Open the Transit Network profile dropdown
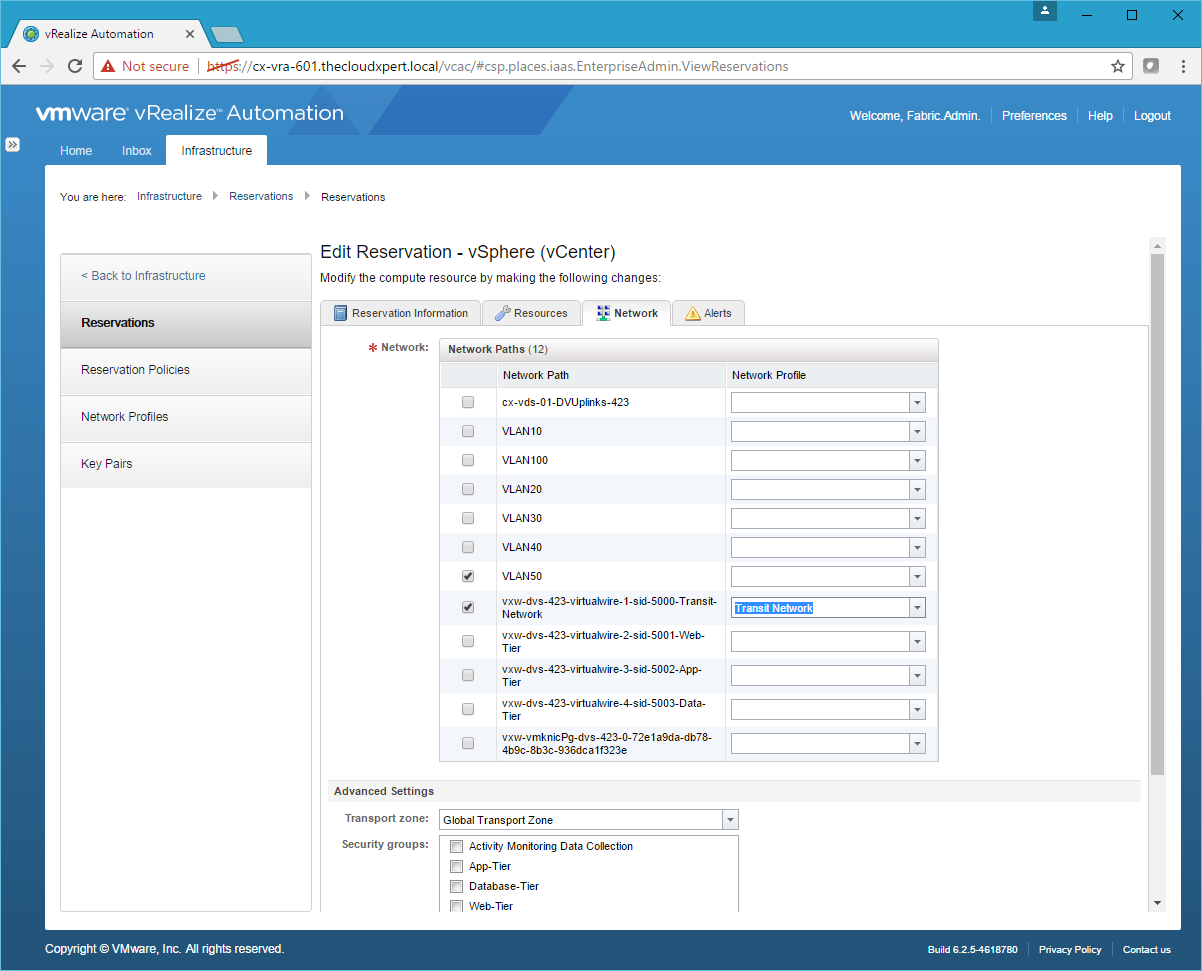The height and width of the screenshot is (971, 1202). 917,608
